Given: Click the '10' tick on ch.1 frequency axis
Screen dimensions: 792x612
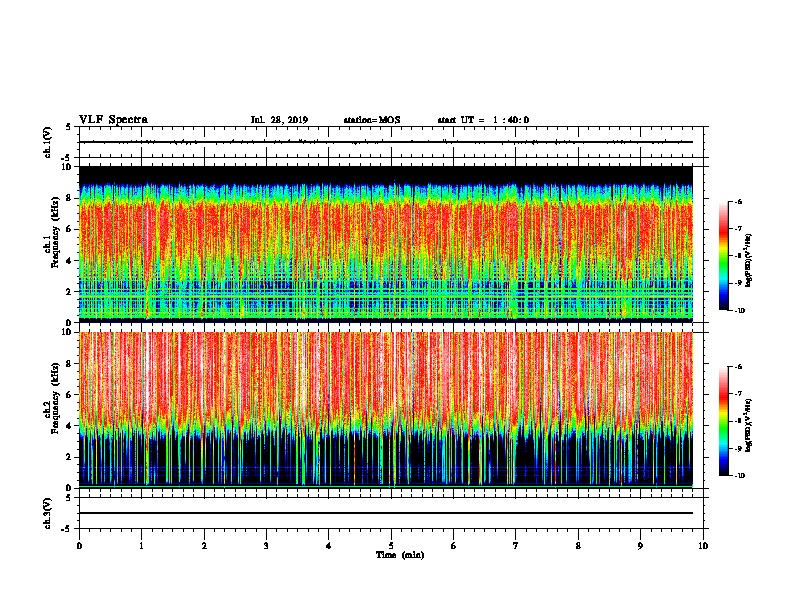Looking at the screenshot, I should pyautogui.click(x=67, y=167).
